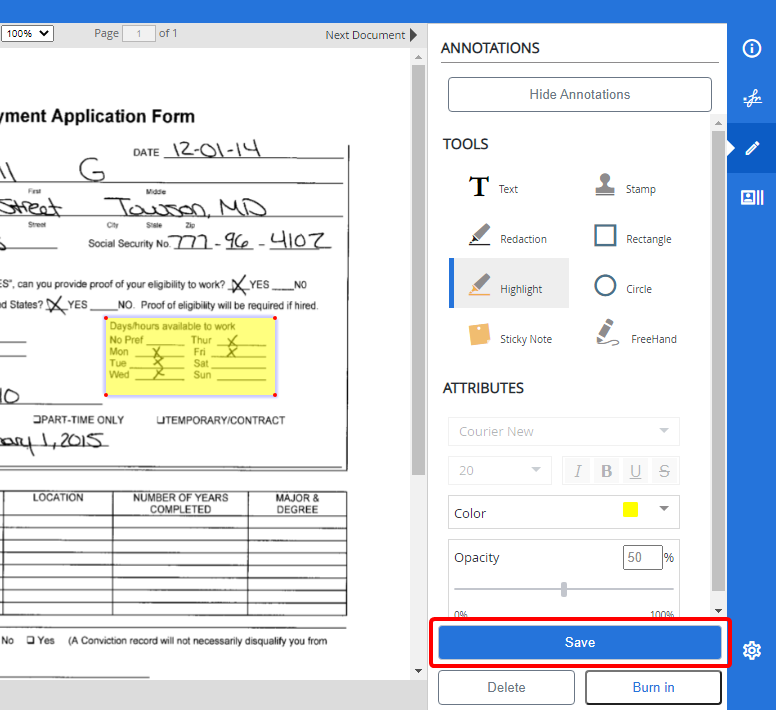Open settings gear in the sidebar

click(752, 651)
